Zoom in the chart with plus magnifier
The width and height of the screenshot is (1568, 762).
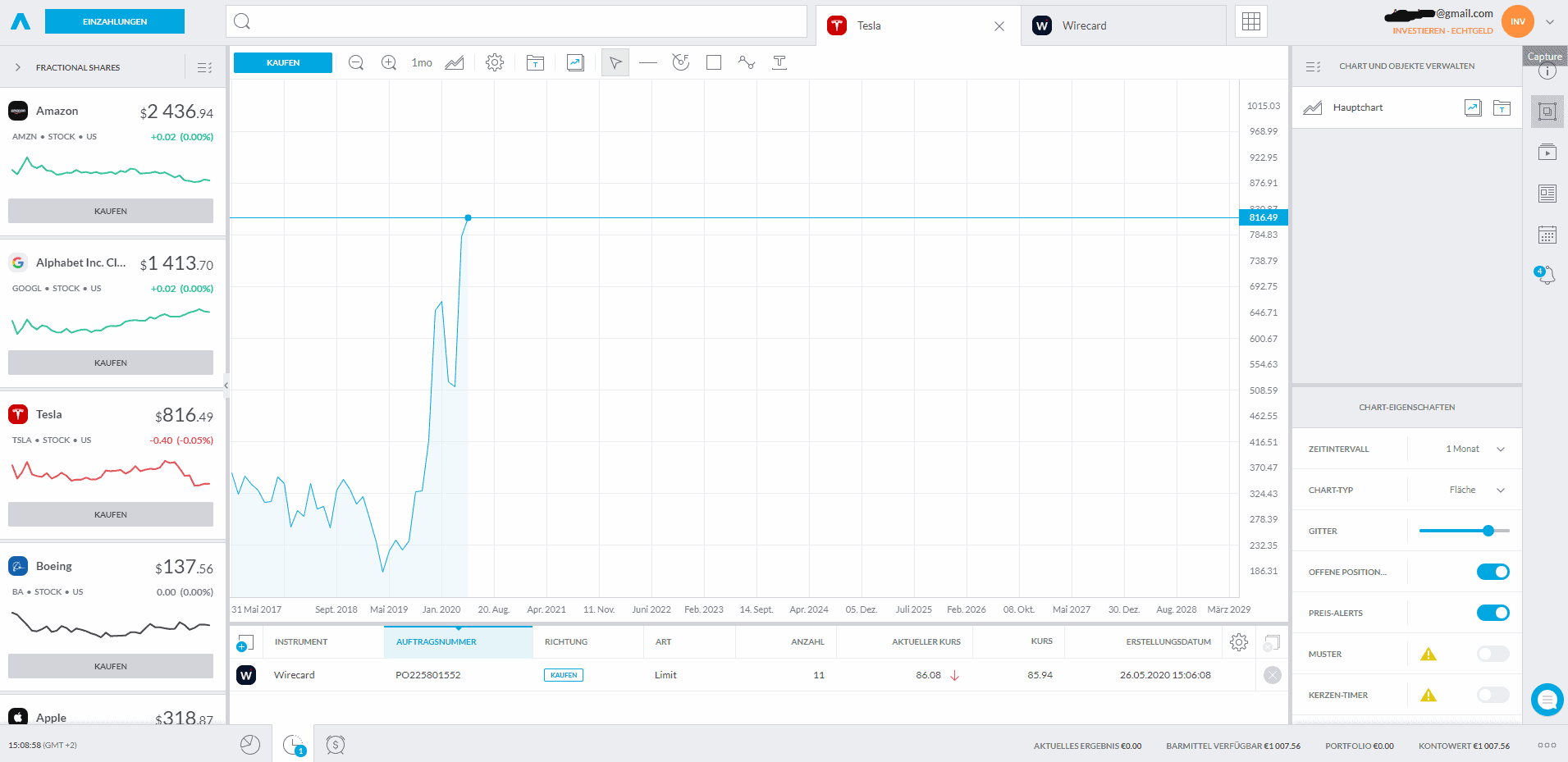click(389, 62)
